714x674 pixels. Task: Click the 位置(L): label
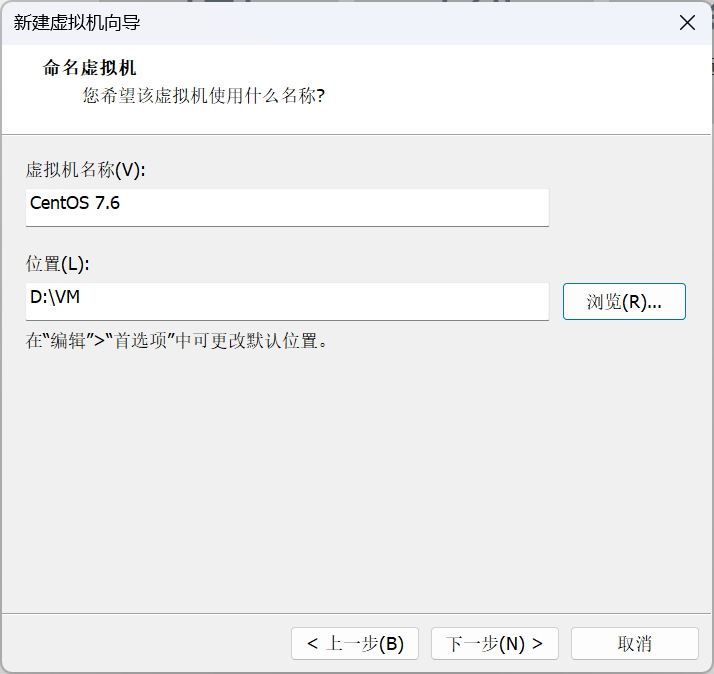click(x=58, y=264)
